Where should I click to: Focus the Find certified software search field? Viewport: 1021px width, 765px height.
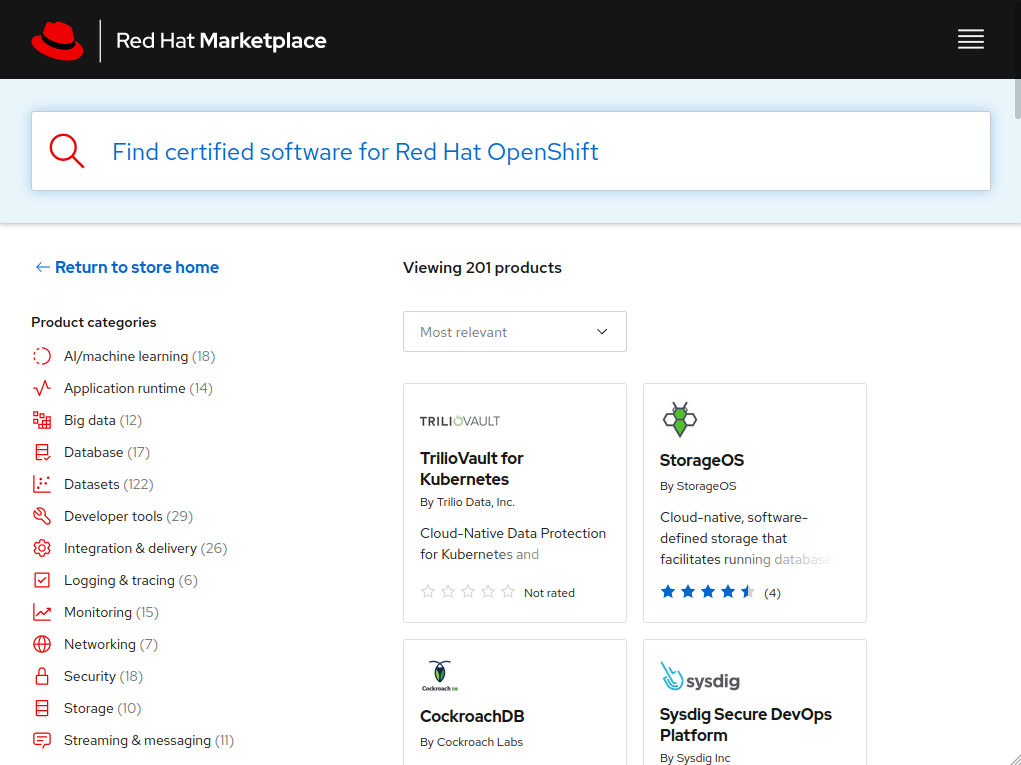point(511,151)
